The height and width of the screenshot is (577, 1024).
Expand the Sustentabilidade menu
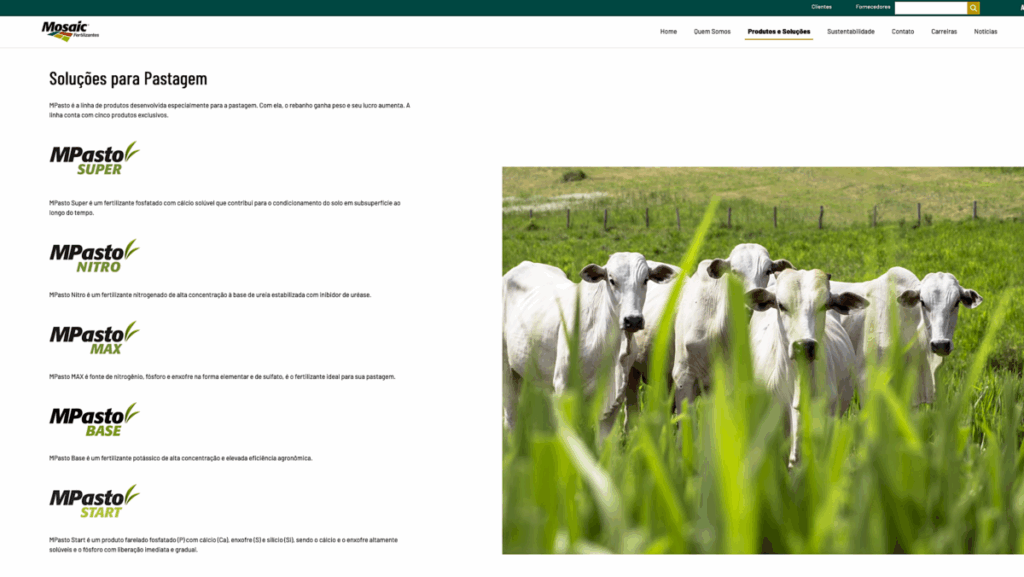[x=851, y=32]
